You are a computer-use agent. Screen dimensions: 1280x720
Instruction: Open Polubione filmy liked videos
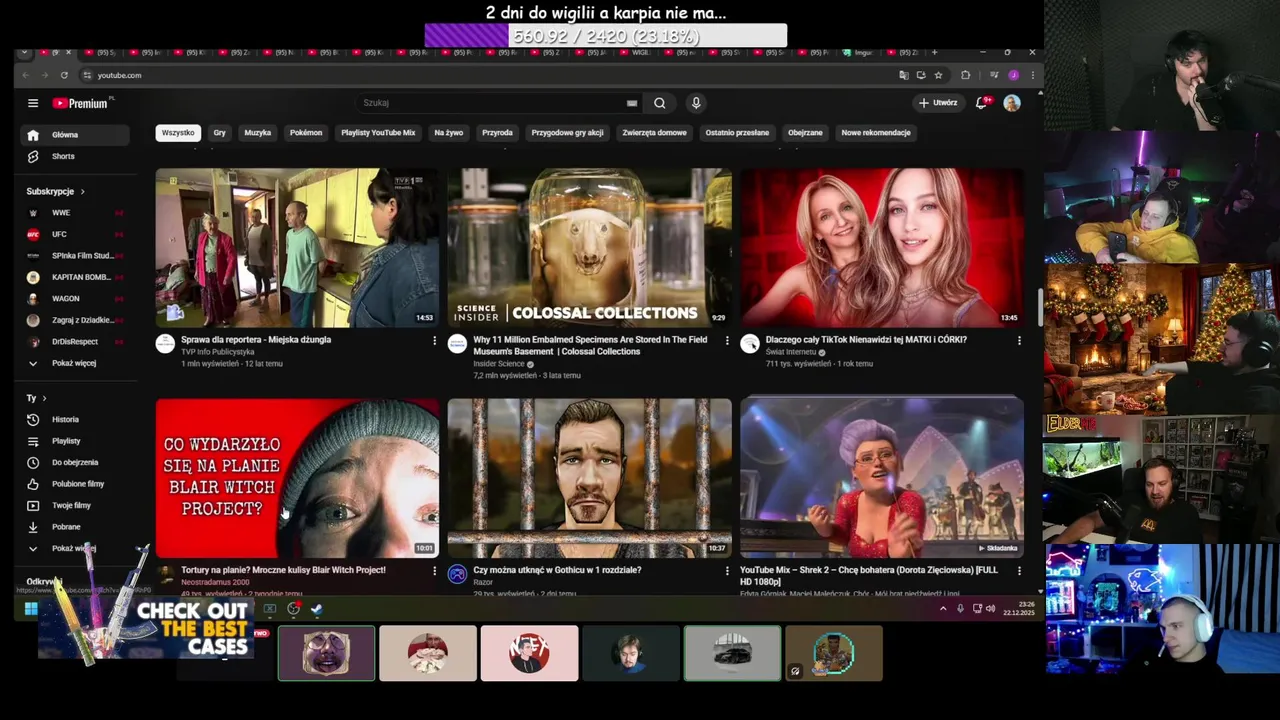point(76,484)
